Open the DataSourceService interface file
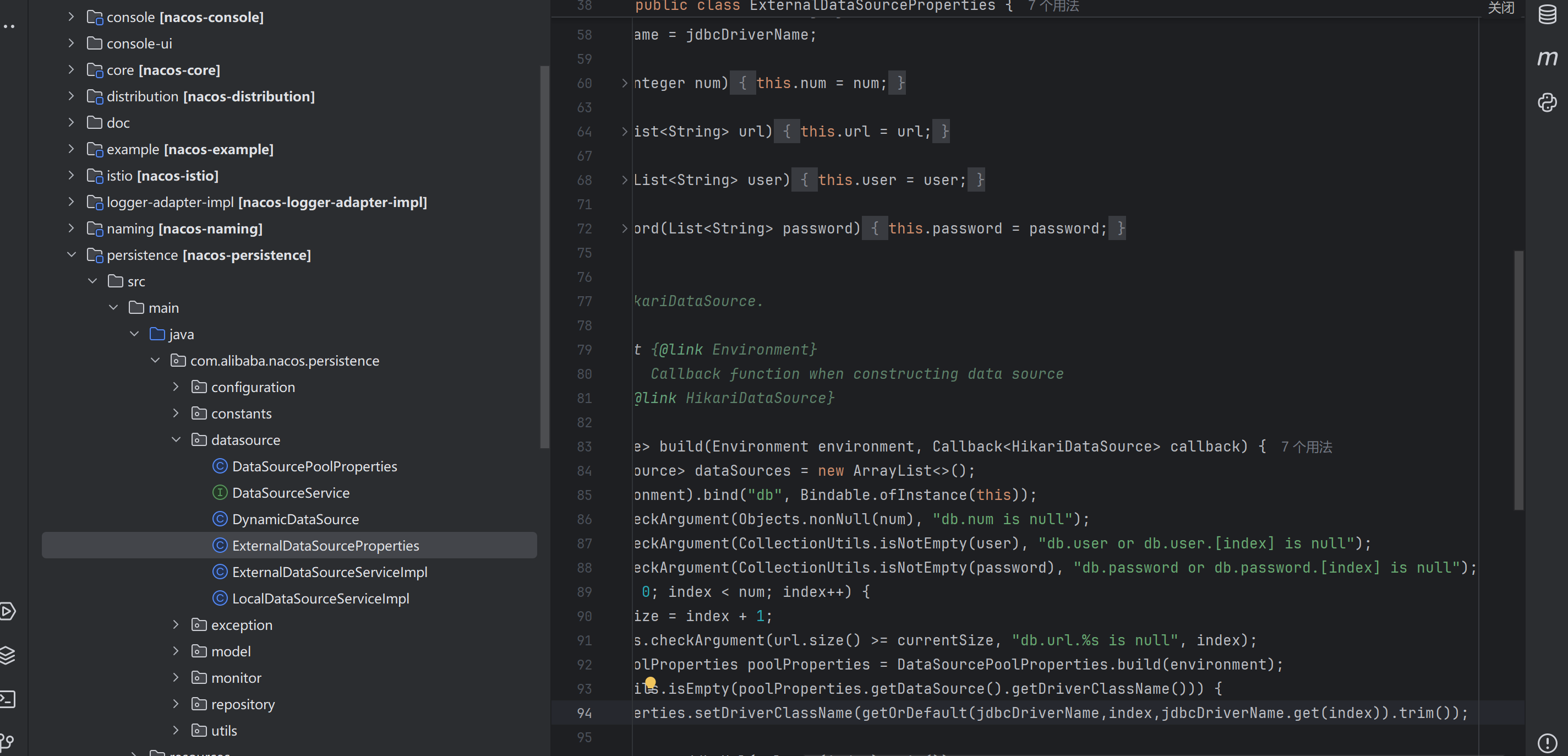Viewport: 1568px width, 756px height. coord(291,493)
